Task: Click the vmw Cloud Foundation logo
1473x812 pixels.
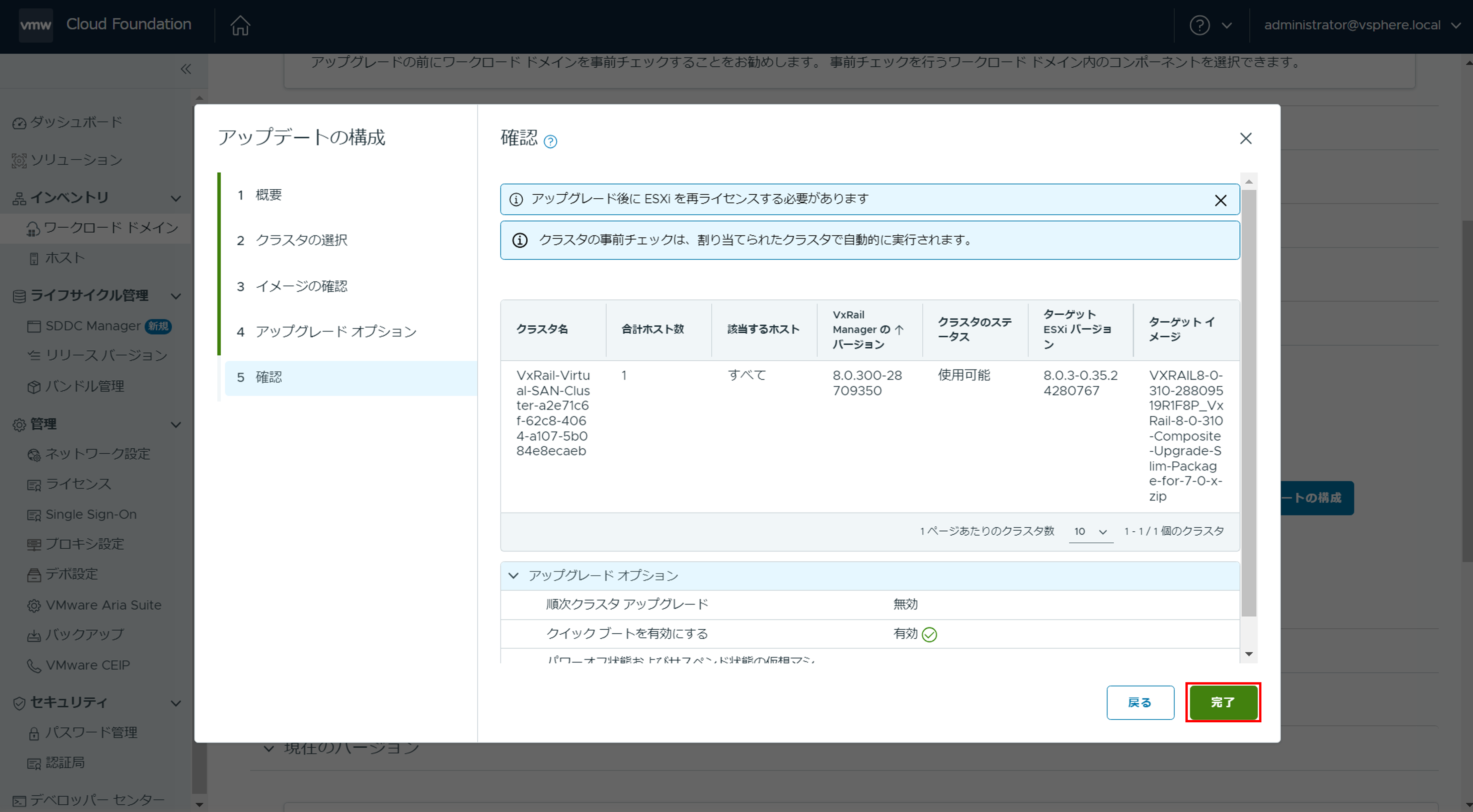Action: tap(105, 24)
